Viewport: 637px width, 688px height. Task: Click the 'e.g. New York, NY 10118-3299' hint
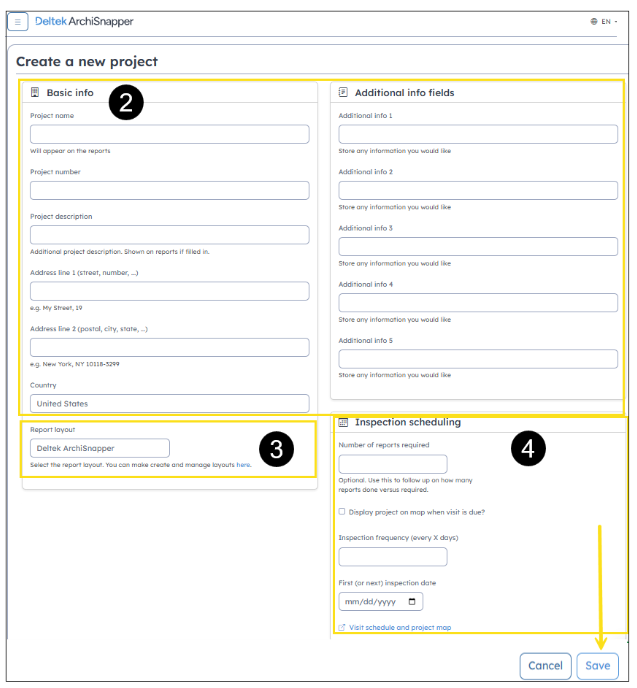click(x=75, y=364)
